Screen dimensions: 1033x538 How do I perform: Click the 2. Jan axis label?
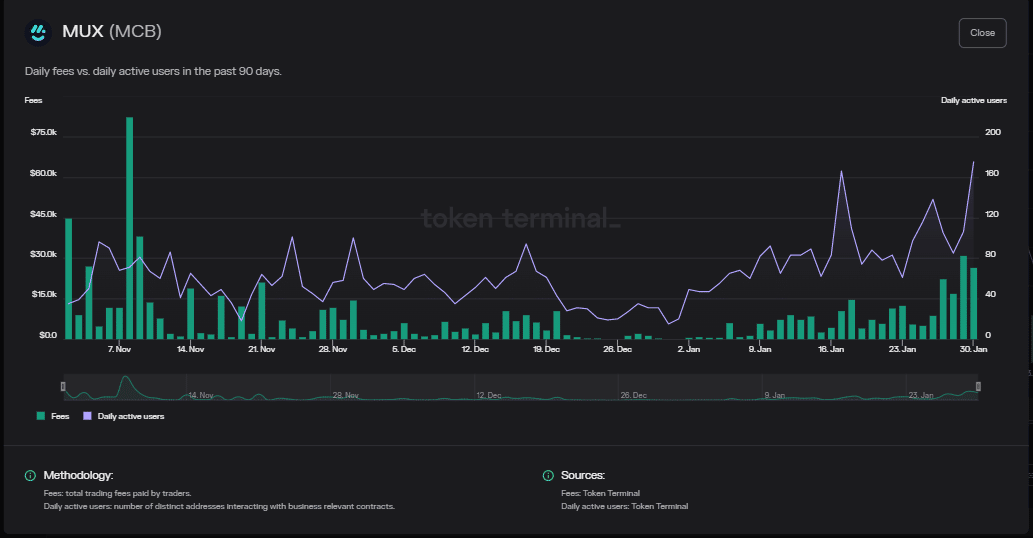click(x=688, y=349)
